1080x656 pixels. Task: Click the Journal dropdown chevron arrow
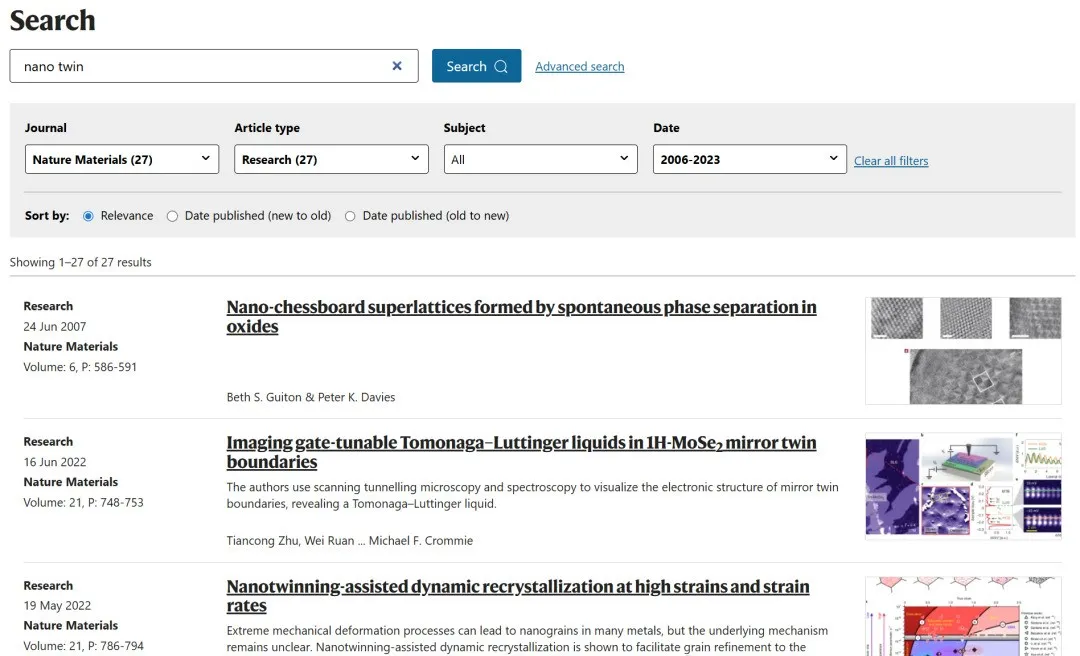click(205, 159)
